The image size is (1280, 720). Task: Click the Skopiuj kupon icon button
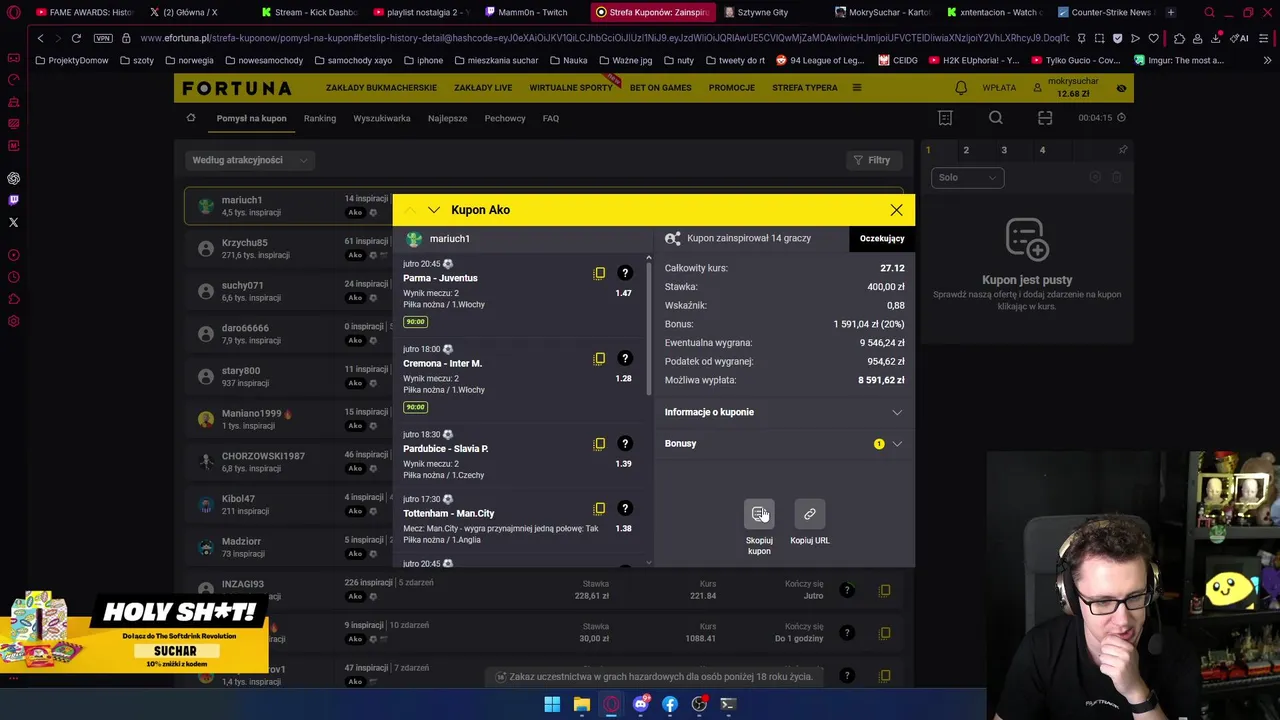coord(759,514)
